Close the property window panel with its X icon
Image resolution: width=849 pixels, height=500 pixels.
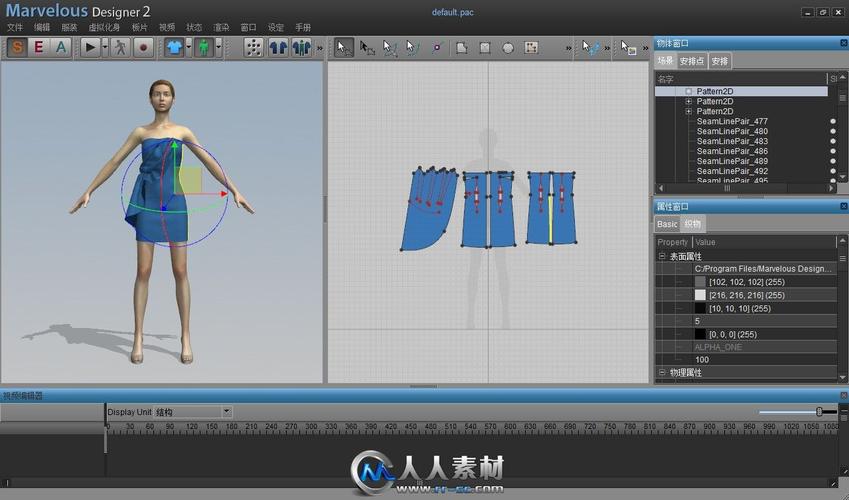point(843,206)
